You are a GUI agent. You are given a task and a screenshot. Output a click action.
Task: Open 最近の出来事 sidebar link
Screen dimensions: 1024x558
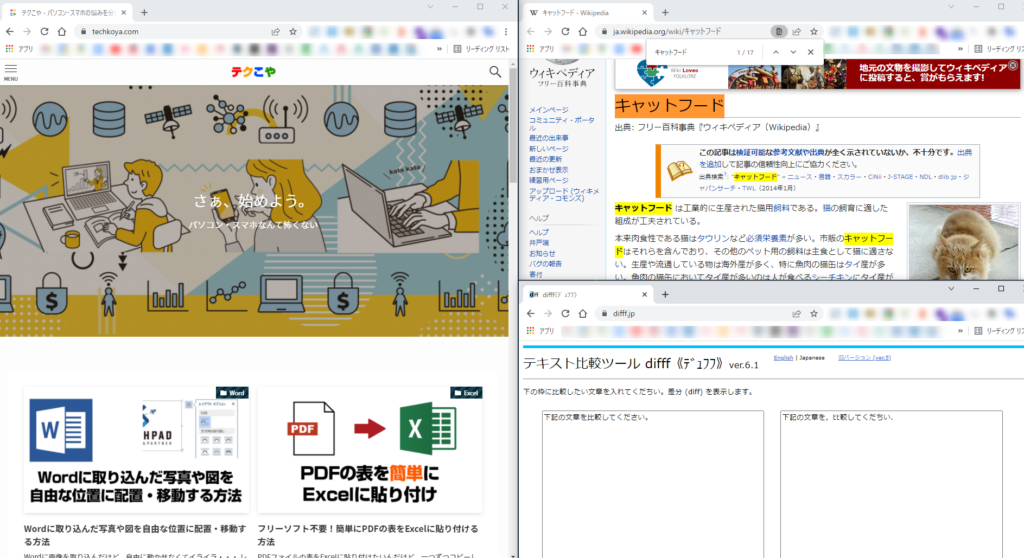(x=549, y=138)
